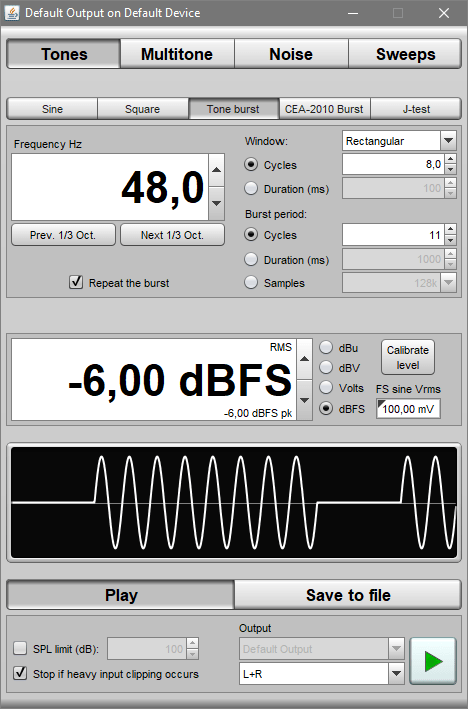Select the Tone burst tab
Image resolution: width=468 pixels, height=709 pixels.
(x=233, y=109)
